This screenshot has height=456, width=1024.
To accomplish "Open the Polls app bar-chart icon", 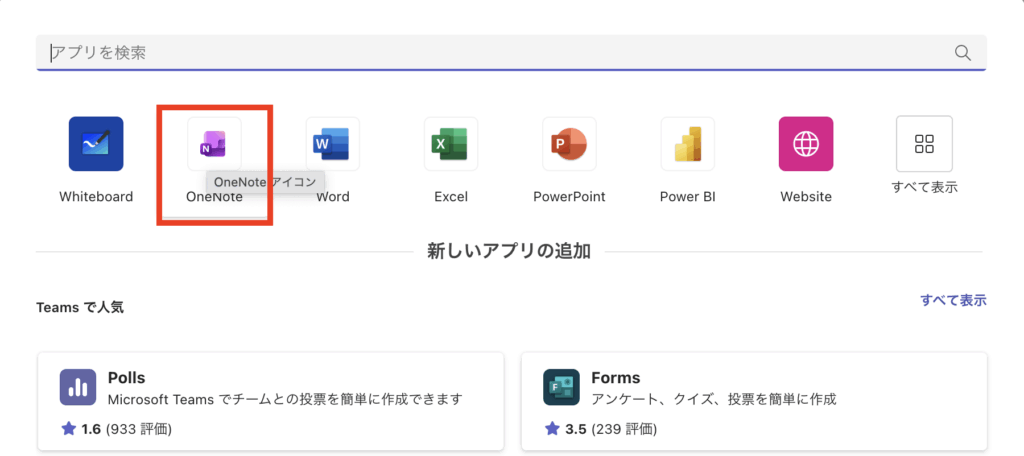I will [77, 387].
